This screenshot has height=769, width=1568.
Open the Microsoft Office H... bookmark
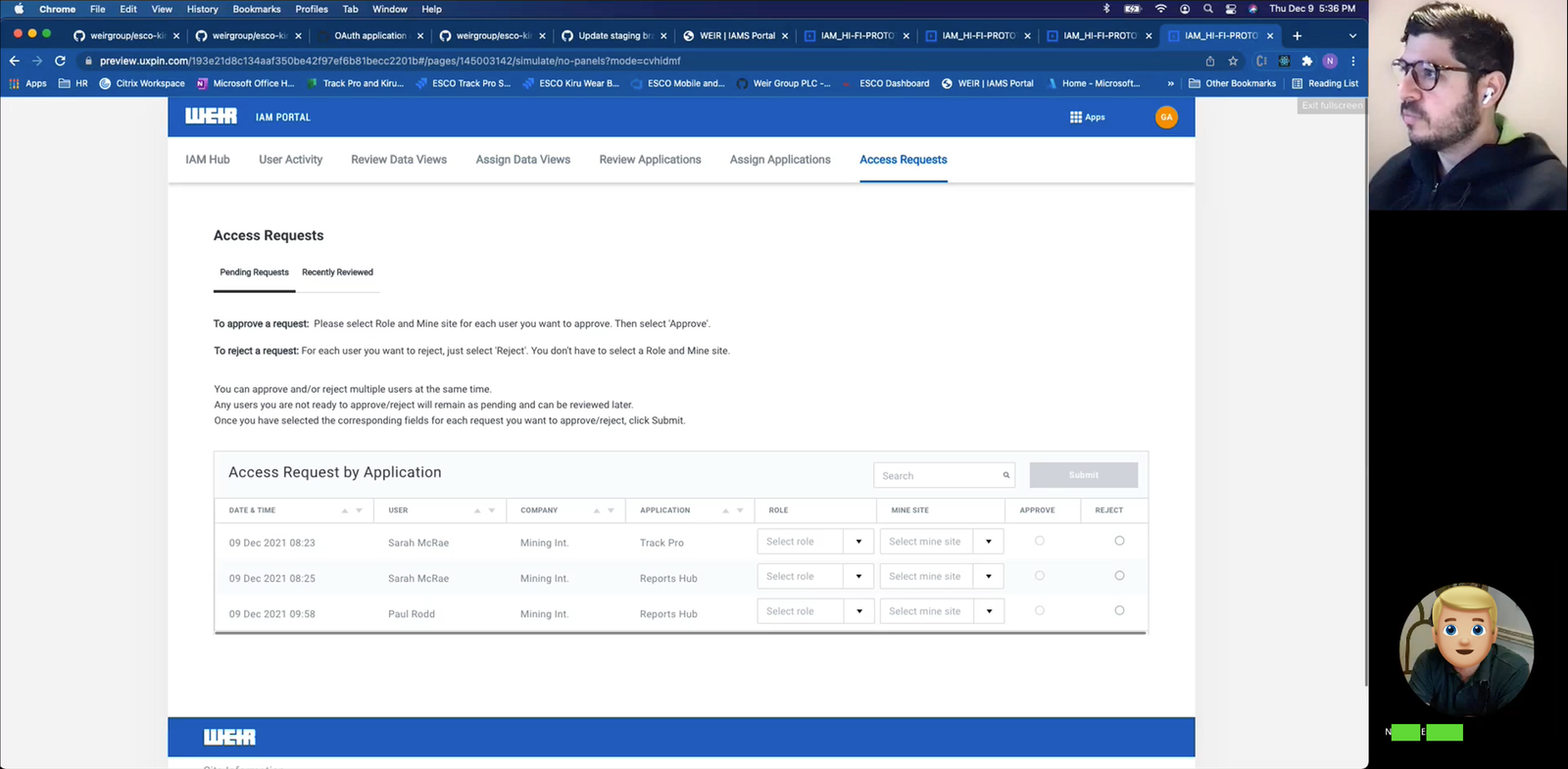pyautogui.click(x=245, y=83)
